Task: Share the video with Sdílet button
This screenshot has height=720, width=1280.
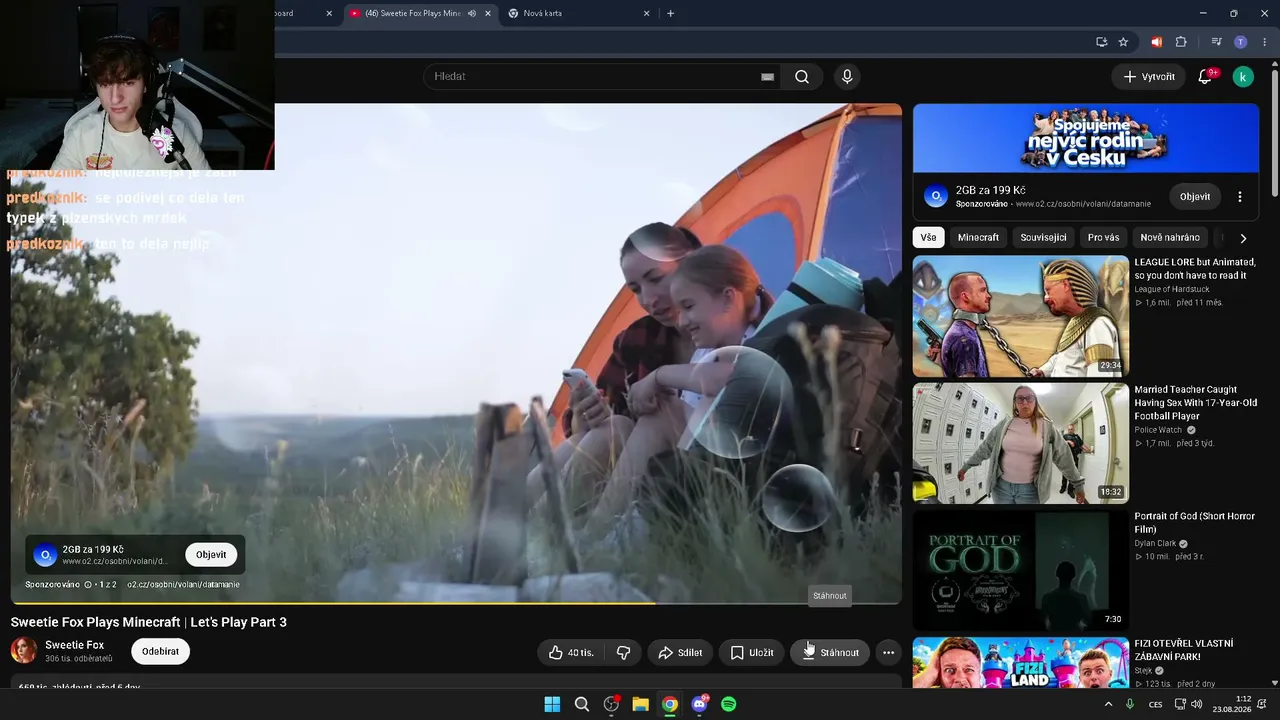Action: coord(680,653)
